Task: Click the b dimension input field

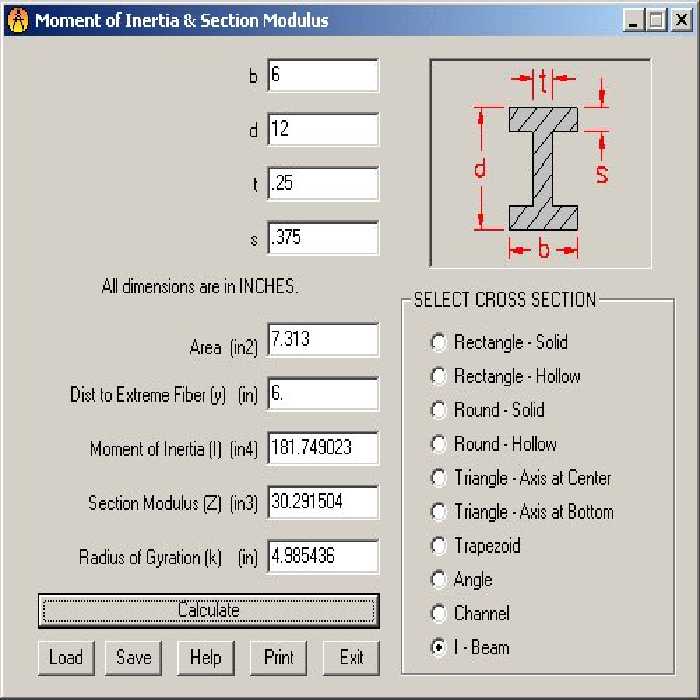Action: coord(323,75)
